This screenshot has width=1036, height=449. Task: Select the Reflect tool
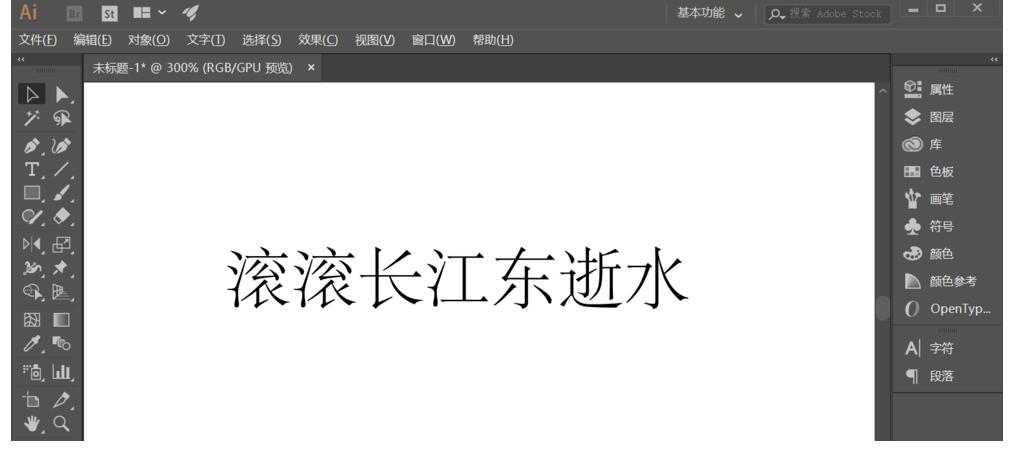pyautogui.click(x=32, y=244)
